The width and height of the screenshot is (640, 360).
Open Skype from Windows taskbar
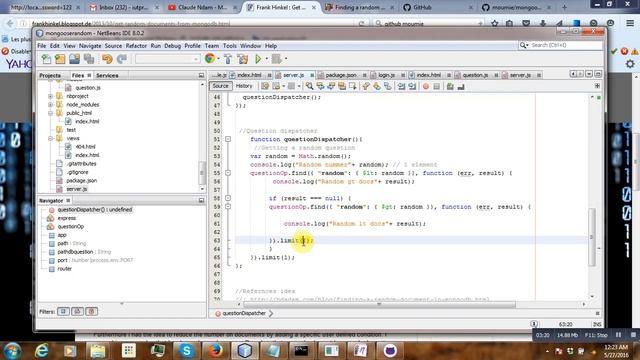[x=186, y=351]
